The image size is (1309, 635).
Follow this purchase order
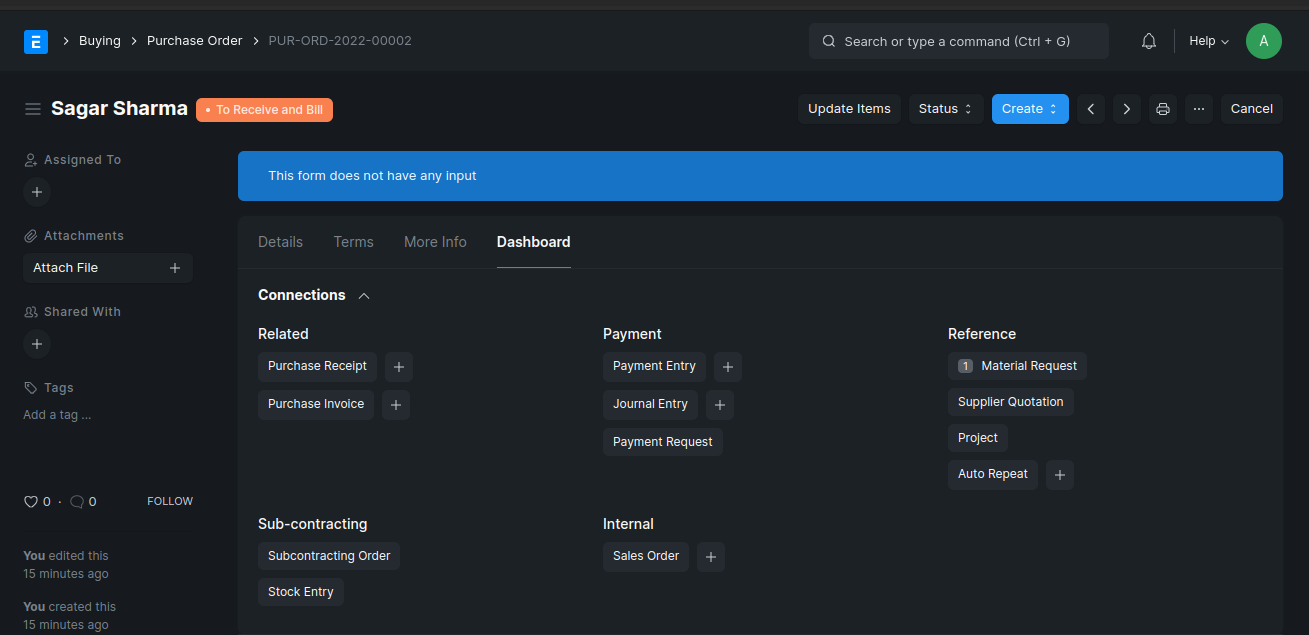[x=169, y=501]
